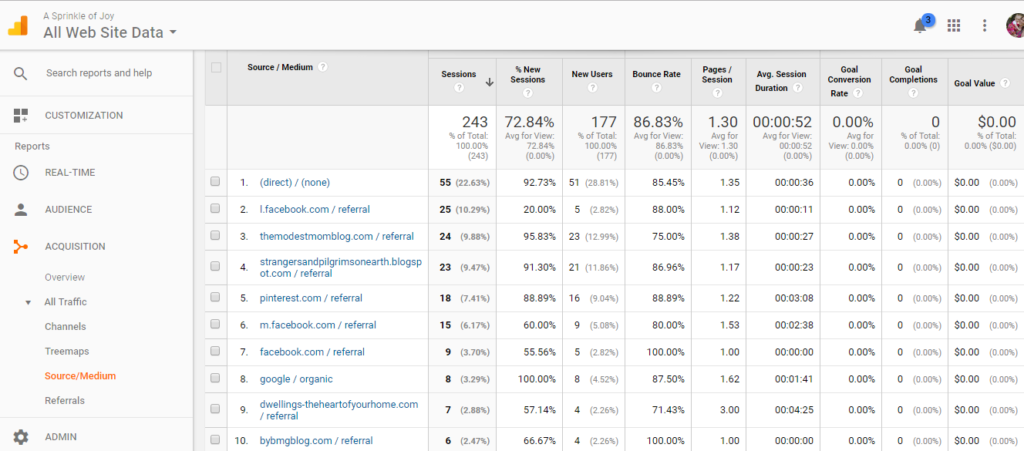Sort by the Sessions column arrow
Screen dimensions: 1024x451
(489, 82)
